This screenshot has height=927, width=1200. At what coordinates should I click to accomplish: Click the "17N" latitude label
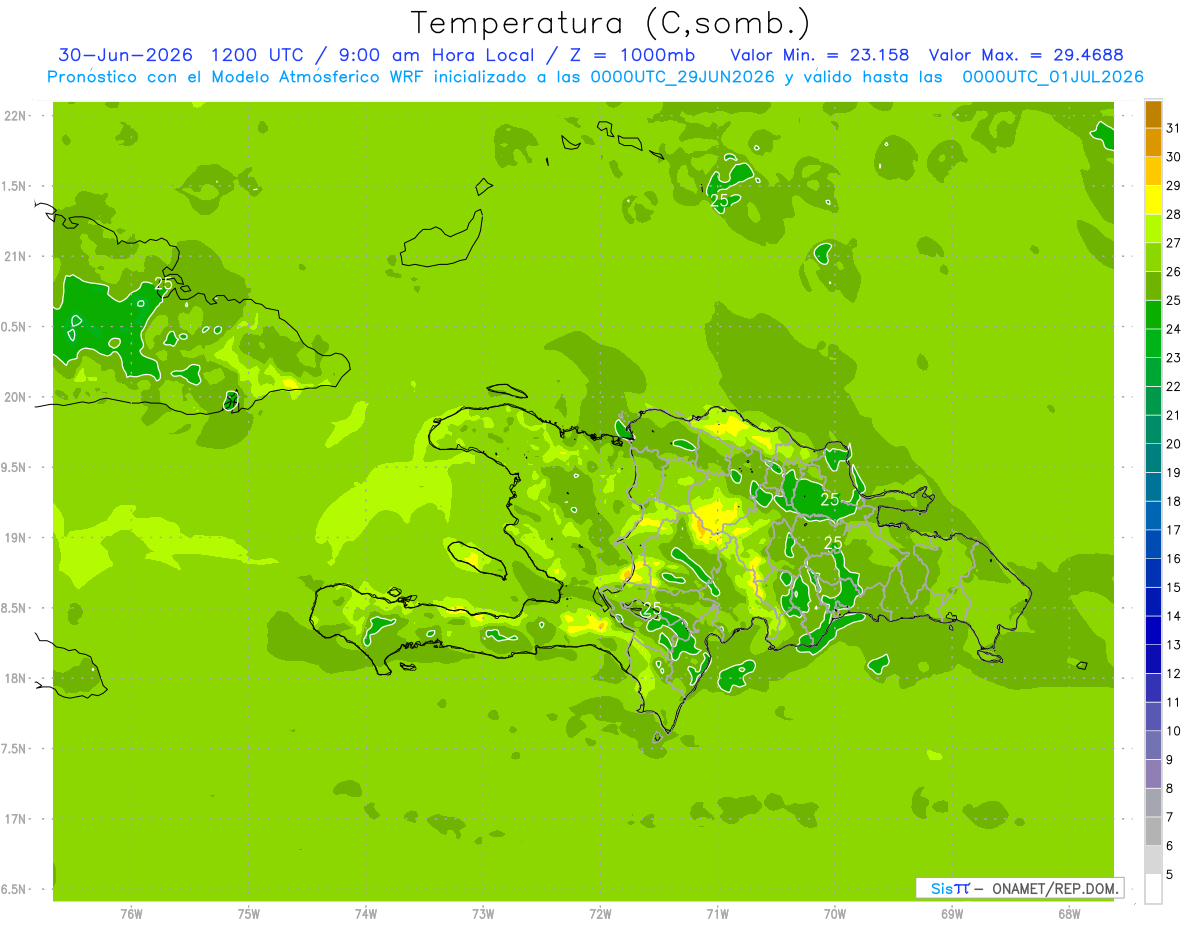pos(16,820)
